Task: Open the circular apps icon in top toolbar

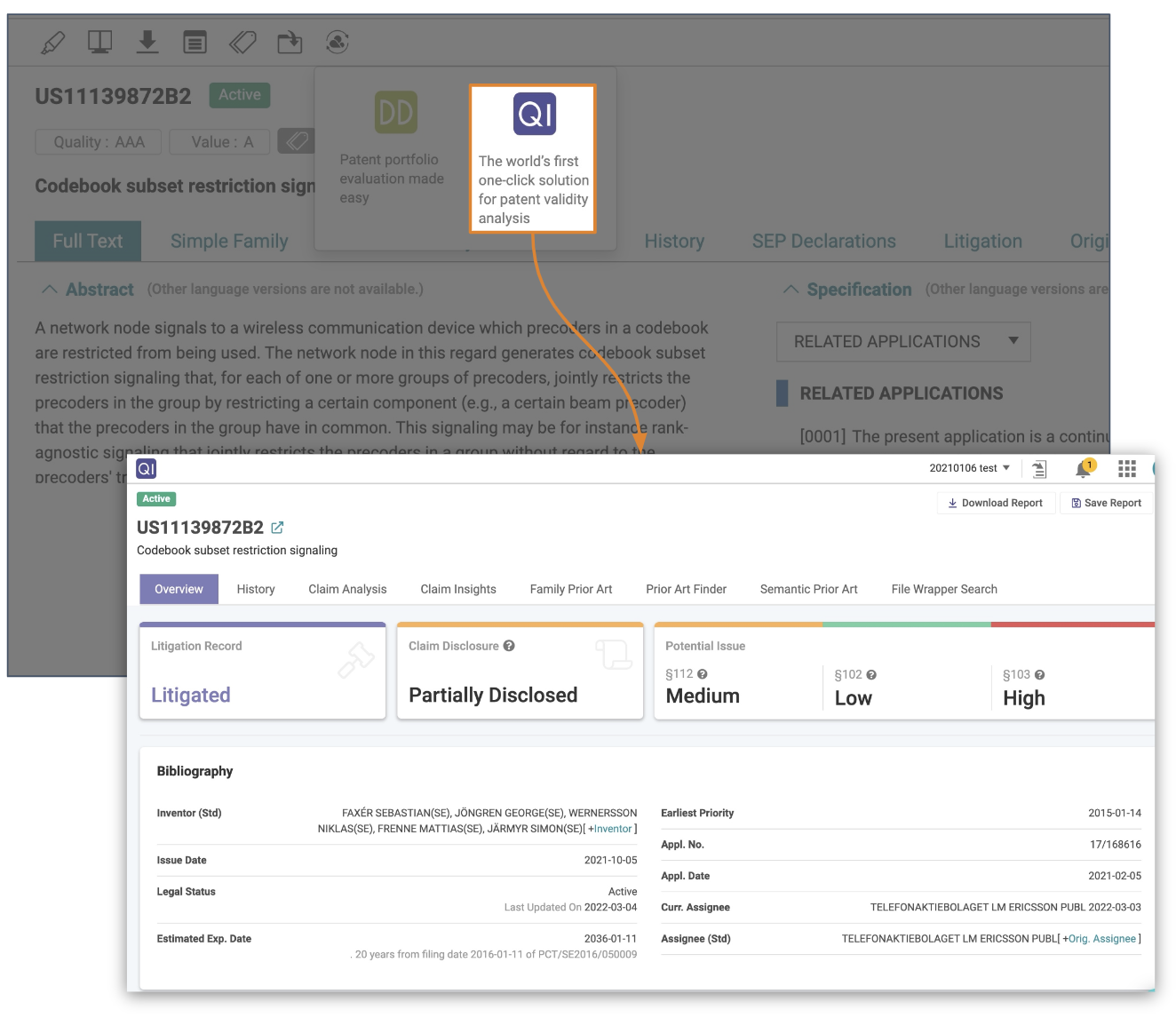Action: pos(338,42)
